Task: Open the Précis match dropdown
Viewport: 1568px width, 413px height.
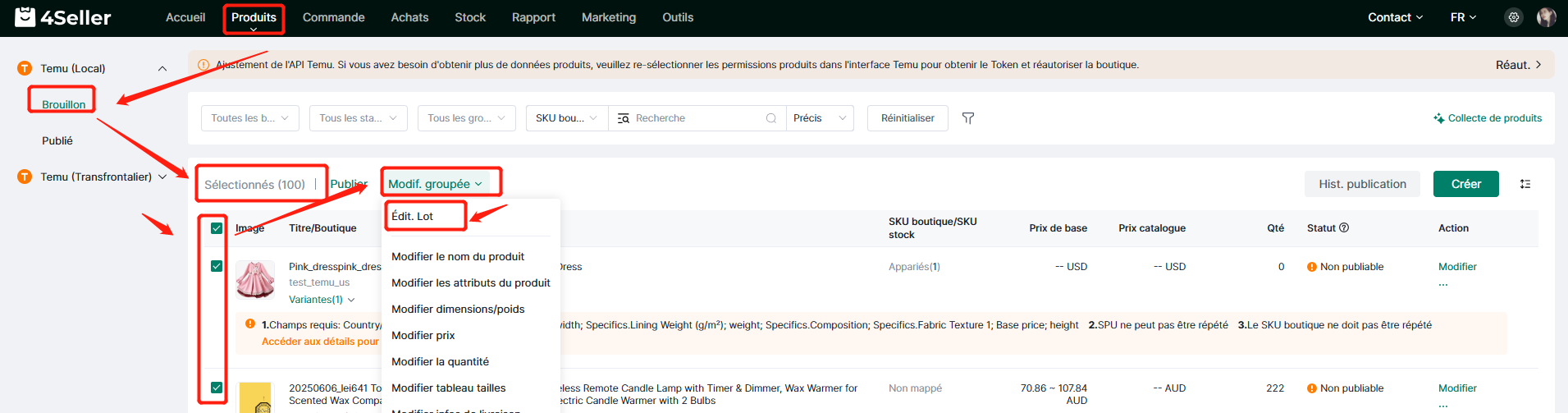Action: click(x=820, y=118)
